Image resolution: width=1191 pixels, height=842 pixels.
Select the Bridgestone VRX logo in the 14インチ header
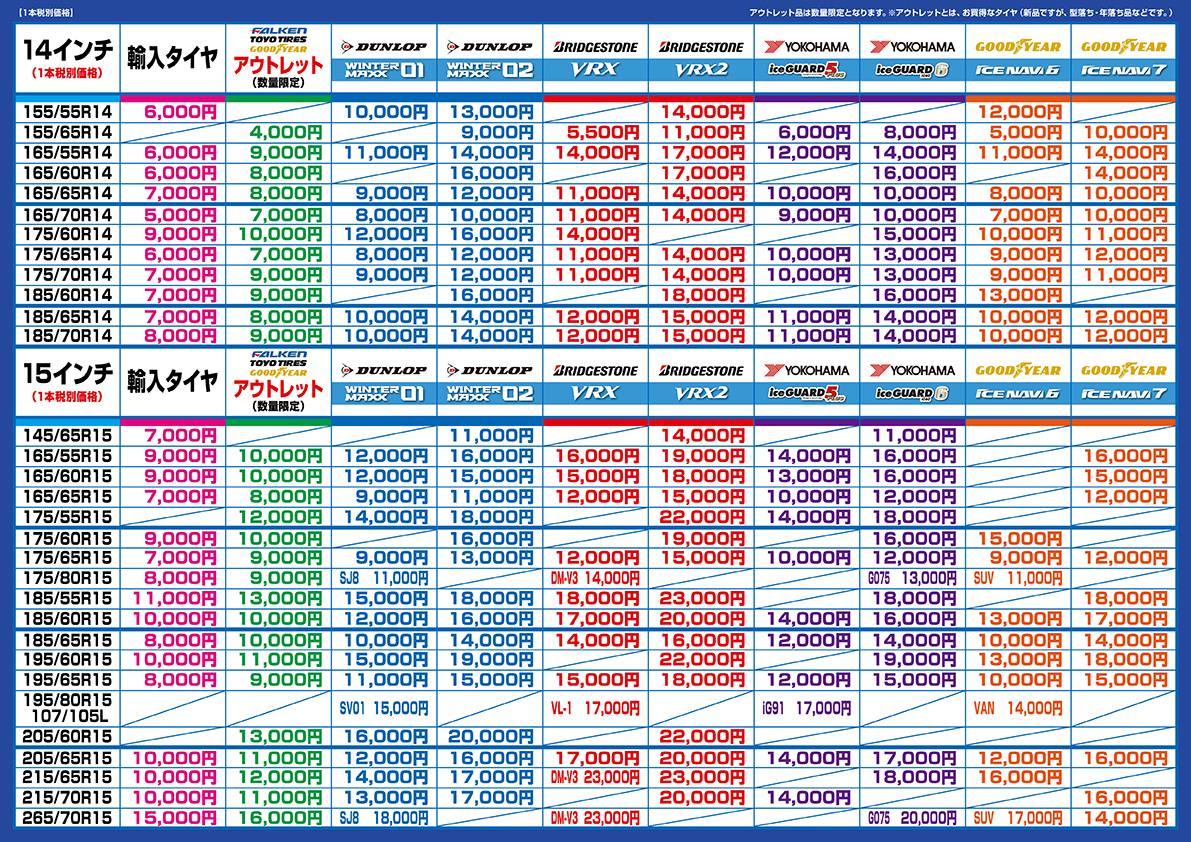coord(596,58)
